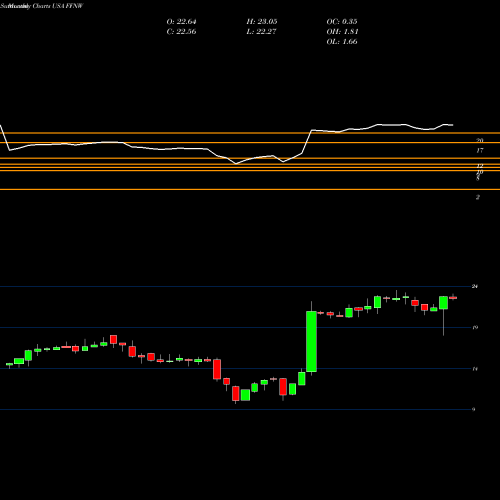This screenshot has height=500, width=500.
Task: Click the 'Charts USA FFNW' chart title
Action: [58, 6]
